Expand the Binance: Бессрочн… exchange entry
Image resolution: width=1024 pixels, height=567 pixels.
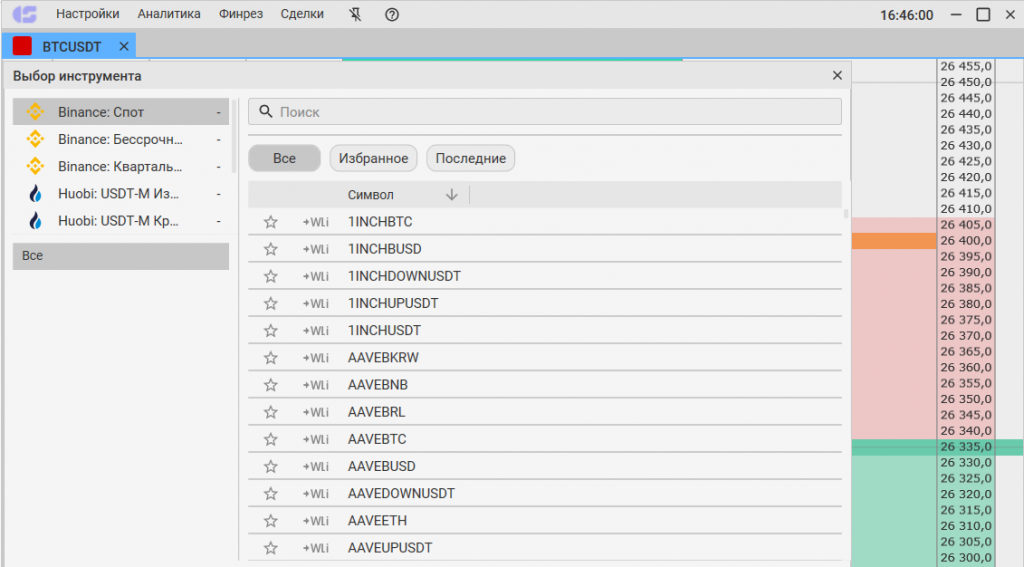pos(218,140)
